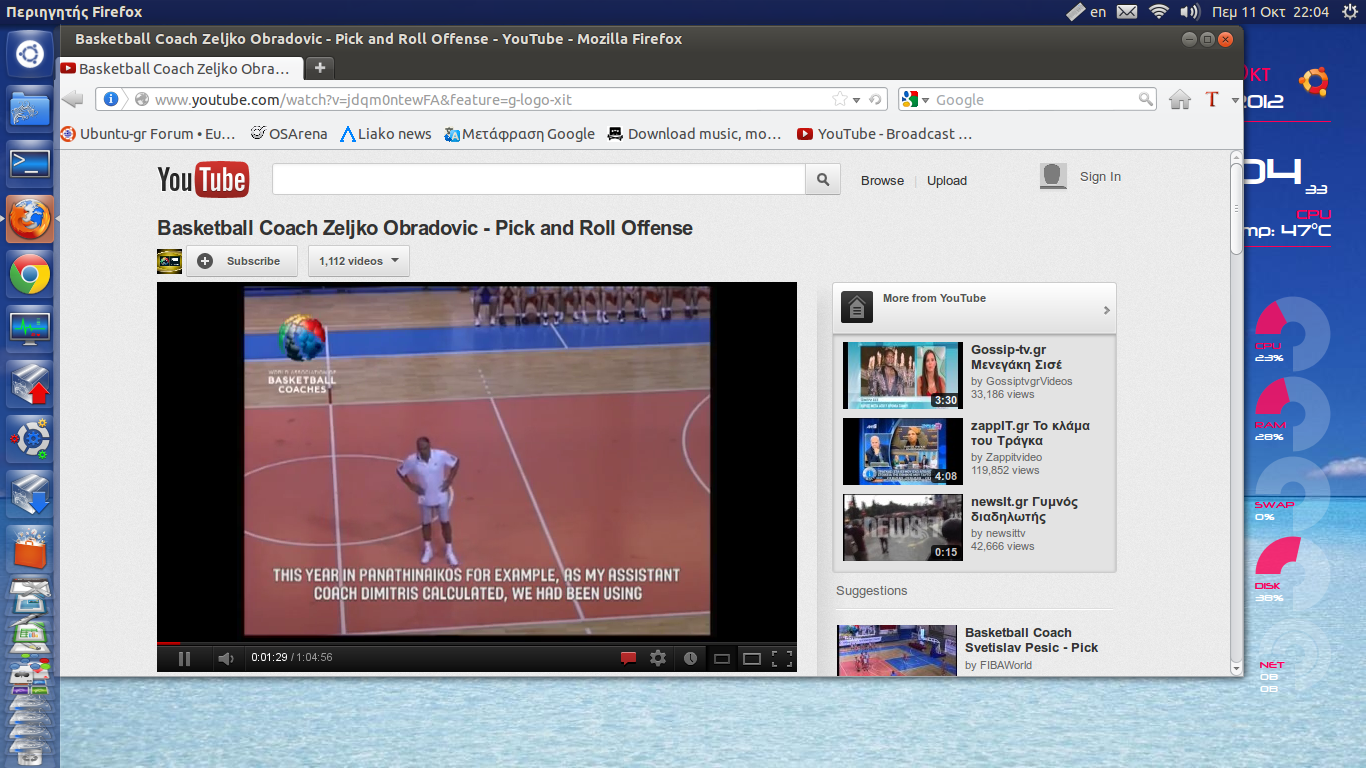Click the YouTube search magnifier button
This screenshot has height=768, width=1366.
coord(822,180)
